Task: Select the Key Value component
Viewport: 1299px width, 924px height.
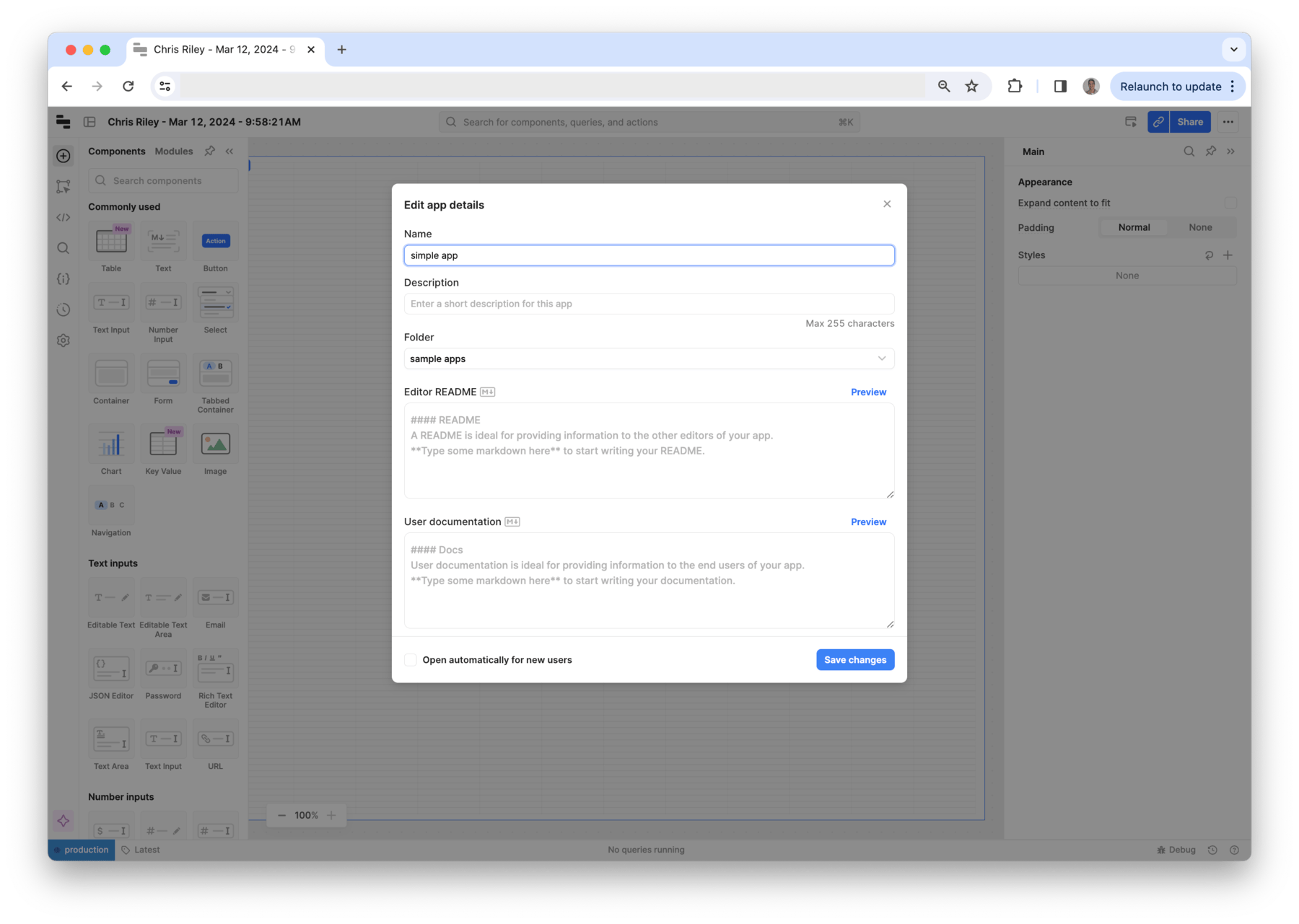Action: point(163,452)
